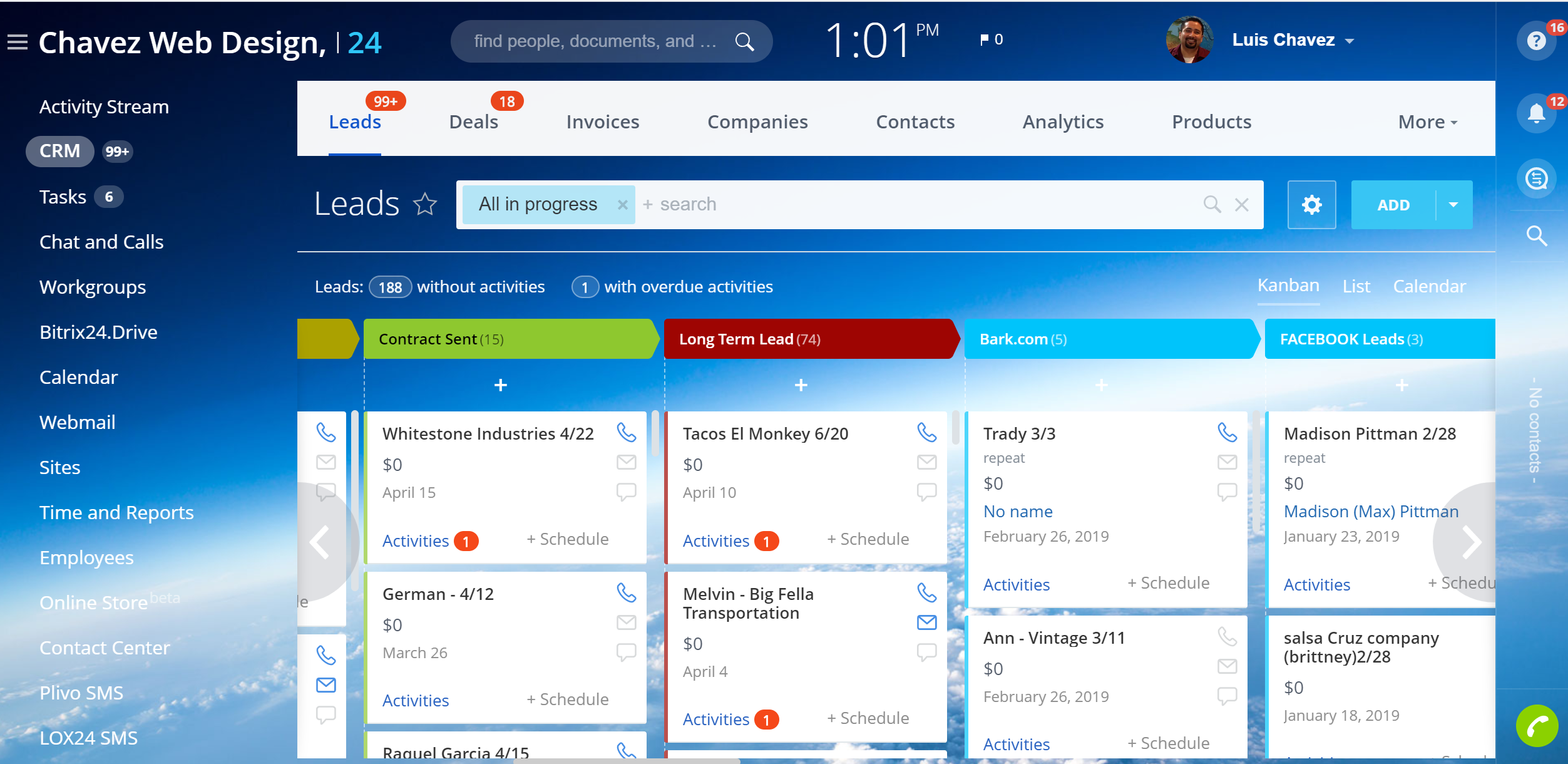The height and width of the screenshot is (764, 1568).
Task: Click the FACEBOOK Leads stage header
Action: pos(1380,339)
